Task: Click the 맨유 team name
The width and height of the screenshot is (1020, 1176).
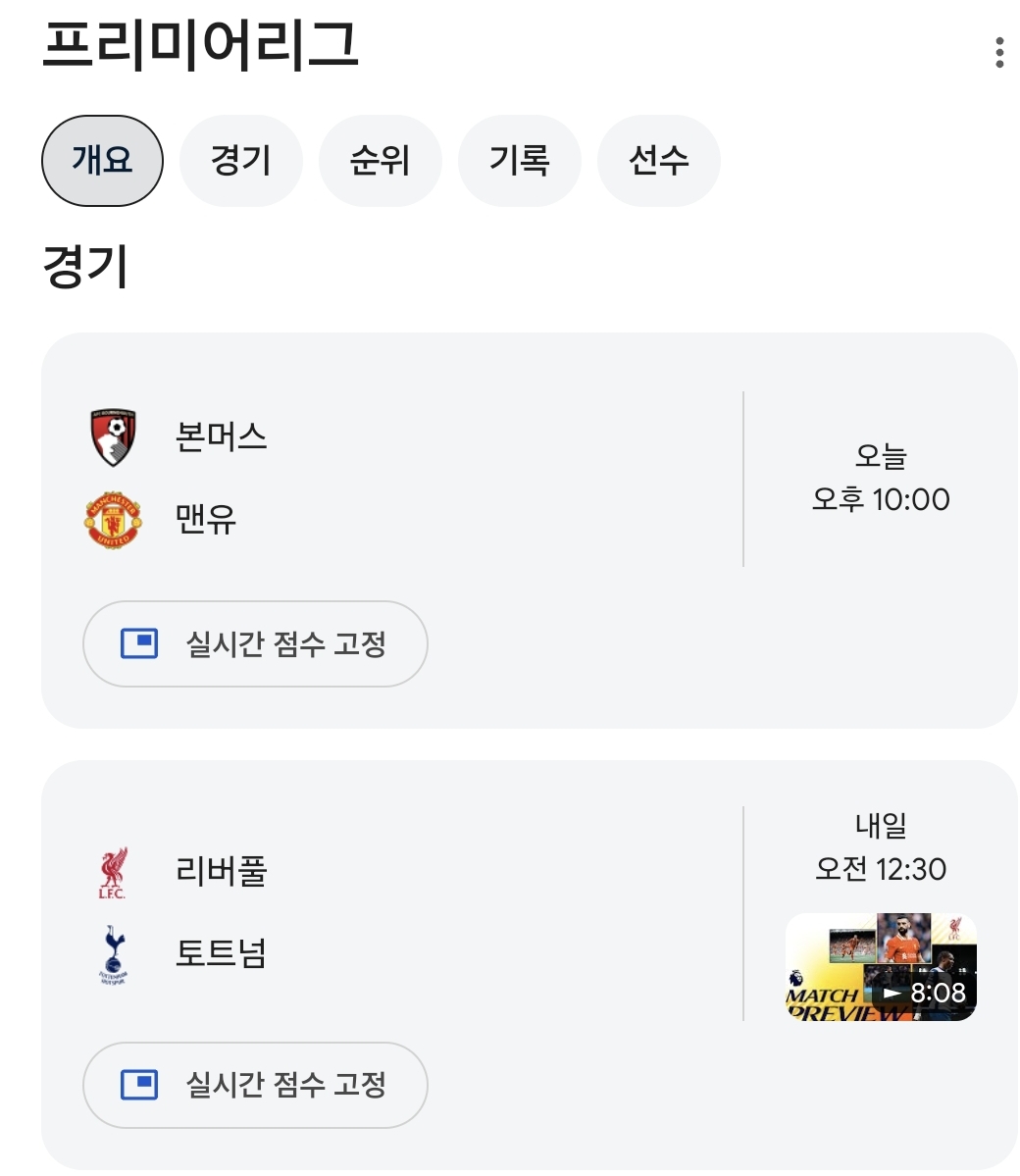Action: [x=206, y=519]
